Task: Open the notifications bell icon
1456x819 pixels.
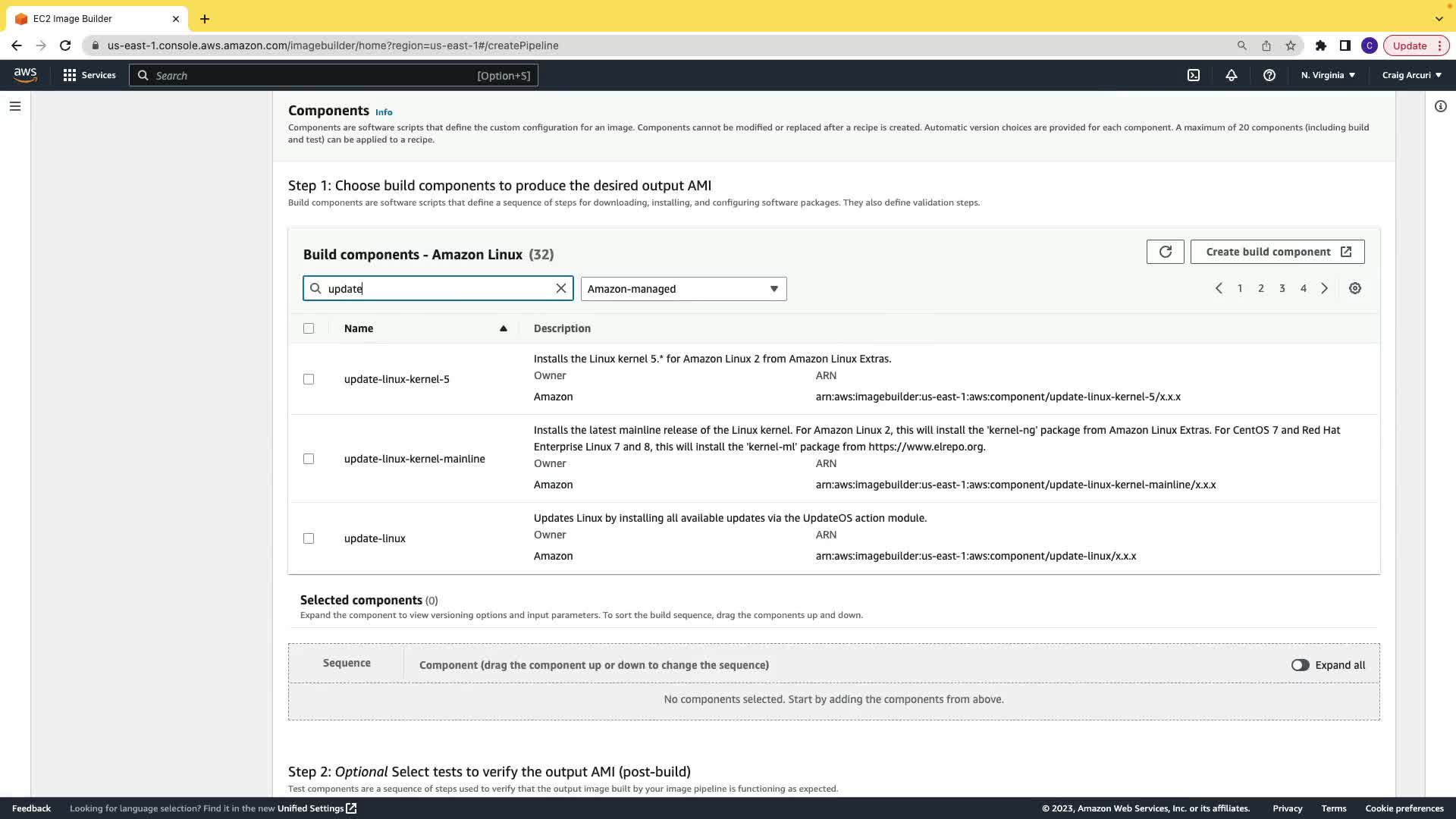Action: (x=1232, y=75)
